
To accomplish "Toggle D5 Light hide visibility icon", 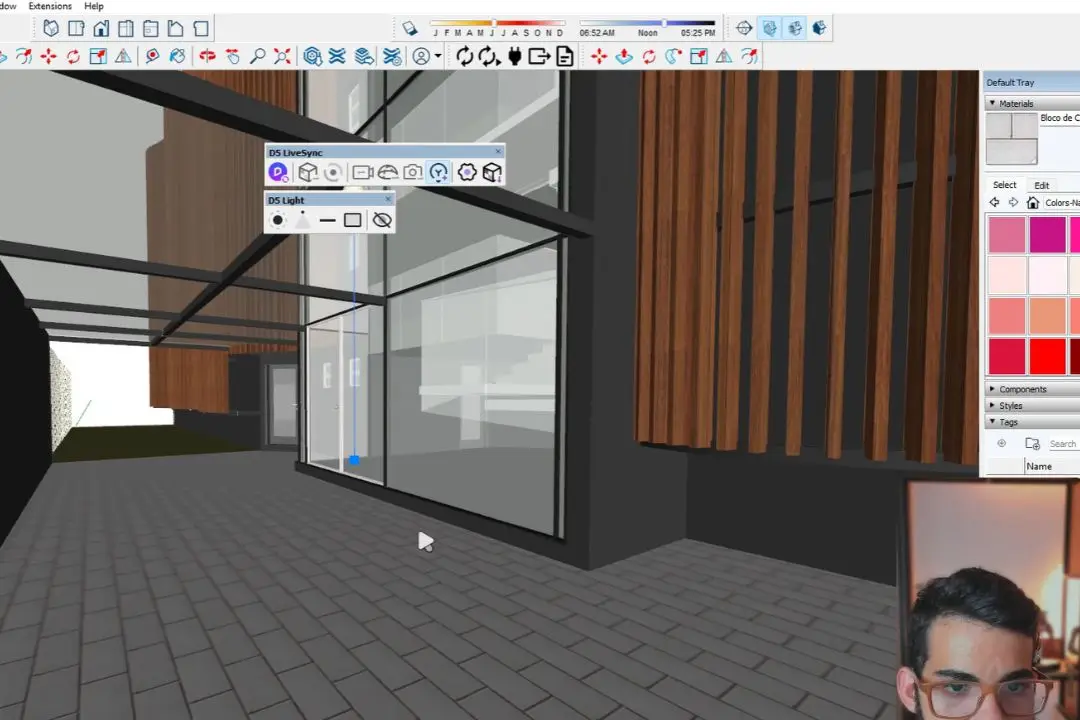I will tap(382, 220).
